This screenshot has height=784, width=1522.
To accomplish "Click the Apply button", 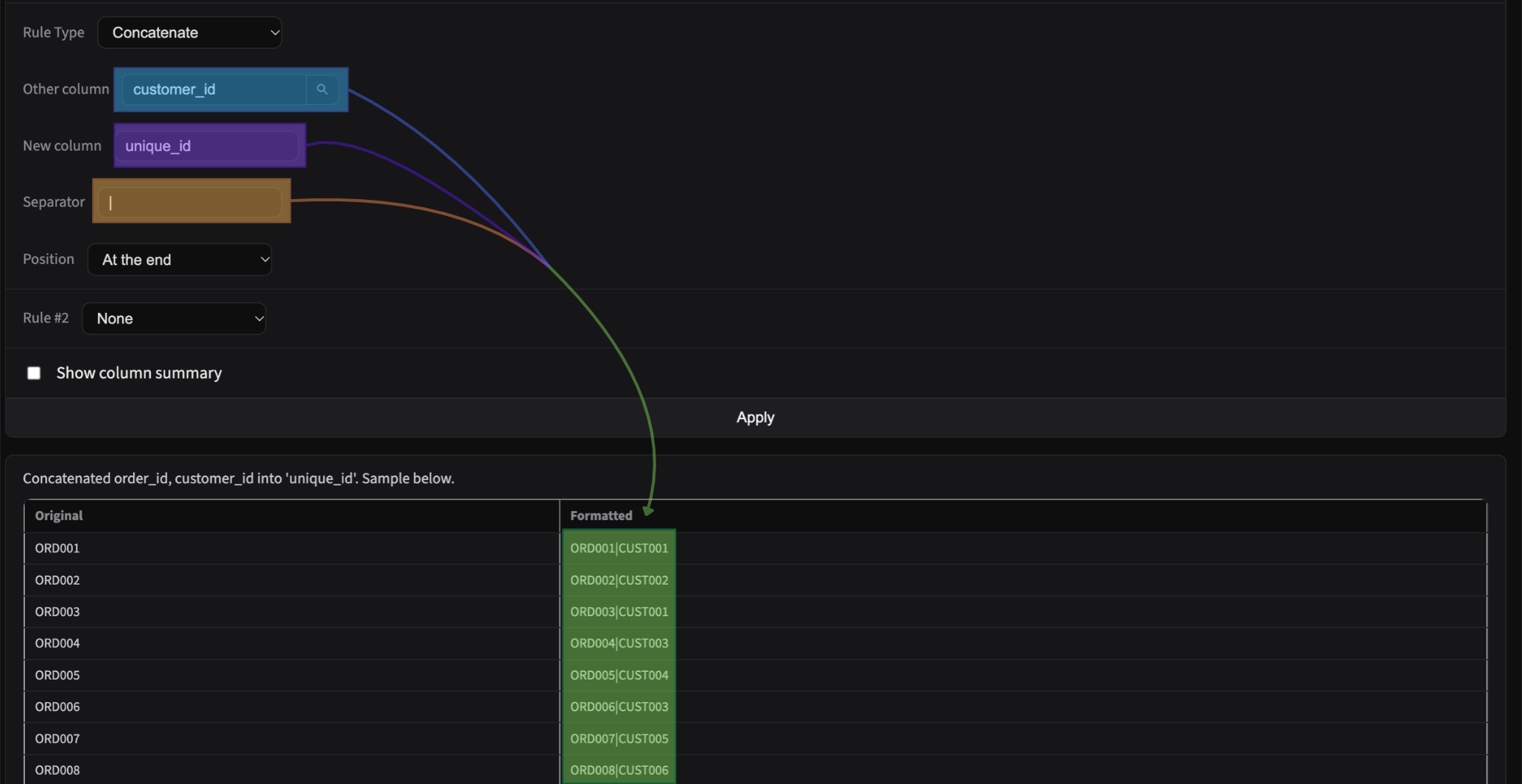I will click(755, 418).
